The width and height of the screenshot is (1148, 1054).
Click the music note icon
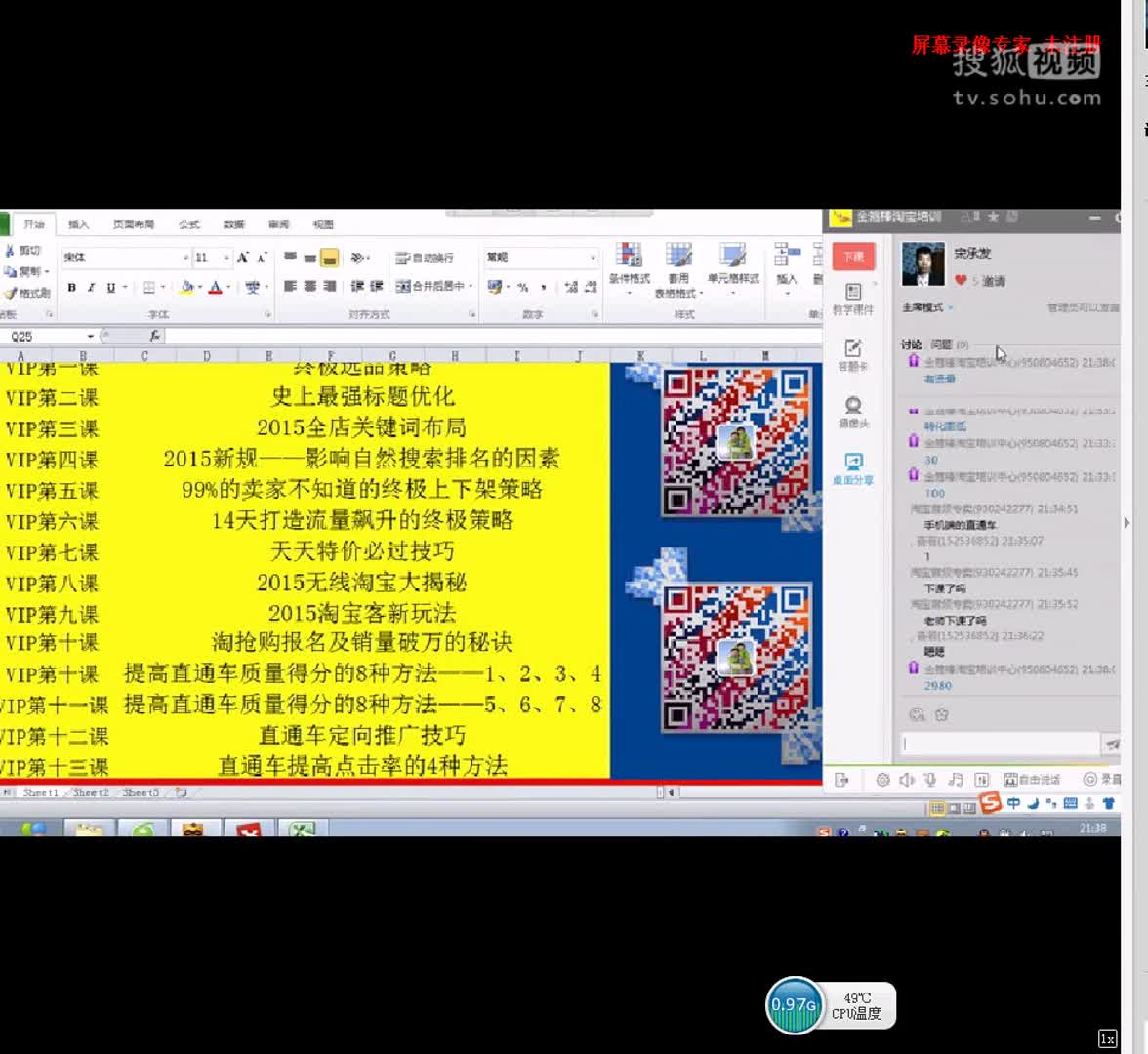(x=956, y=780)
